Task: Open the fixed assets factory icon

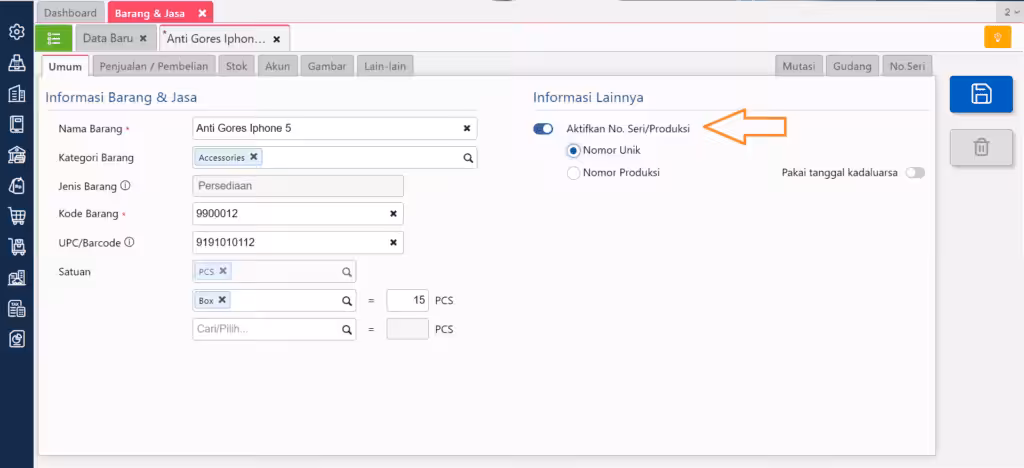Action: click(x=17, y=277)
